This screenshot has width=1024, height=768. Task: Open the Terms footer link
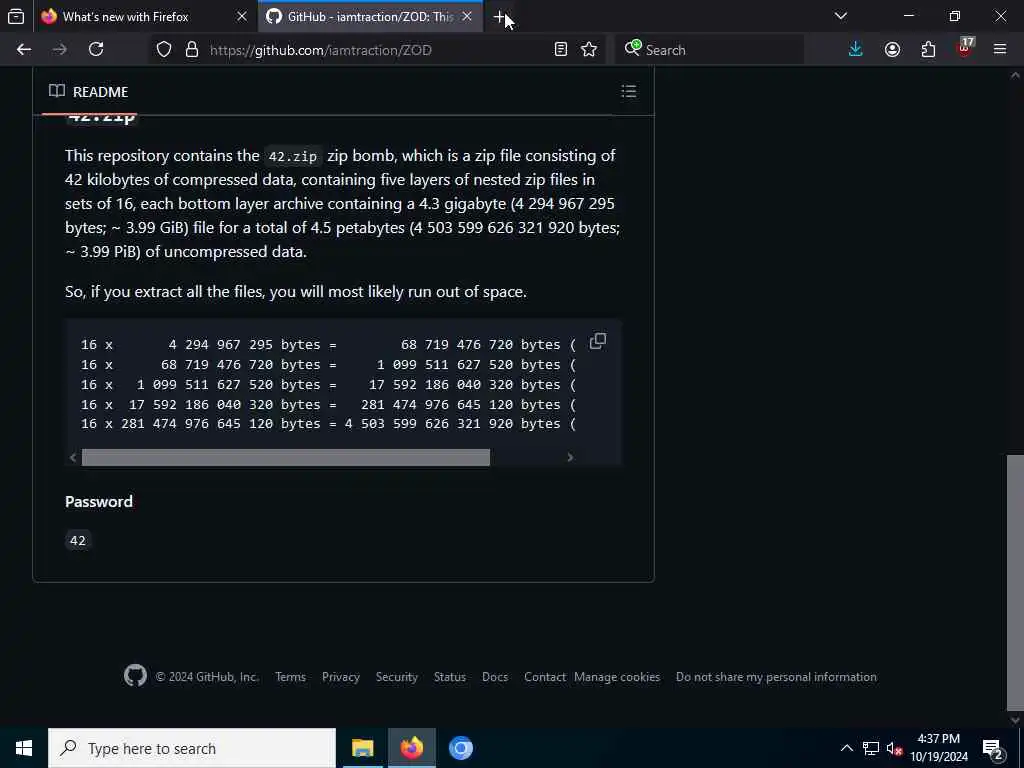click(x=290, y=677)
